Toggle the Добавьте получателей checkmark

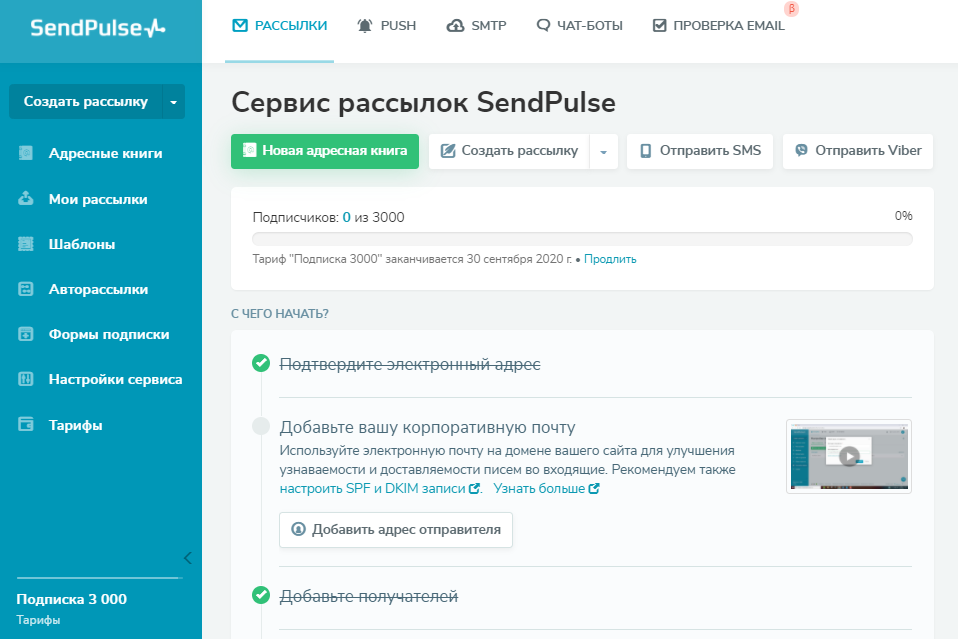point(261,596)
